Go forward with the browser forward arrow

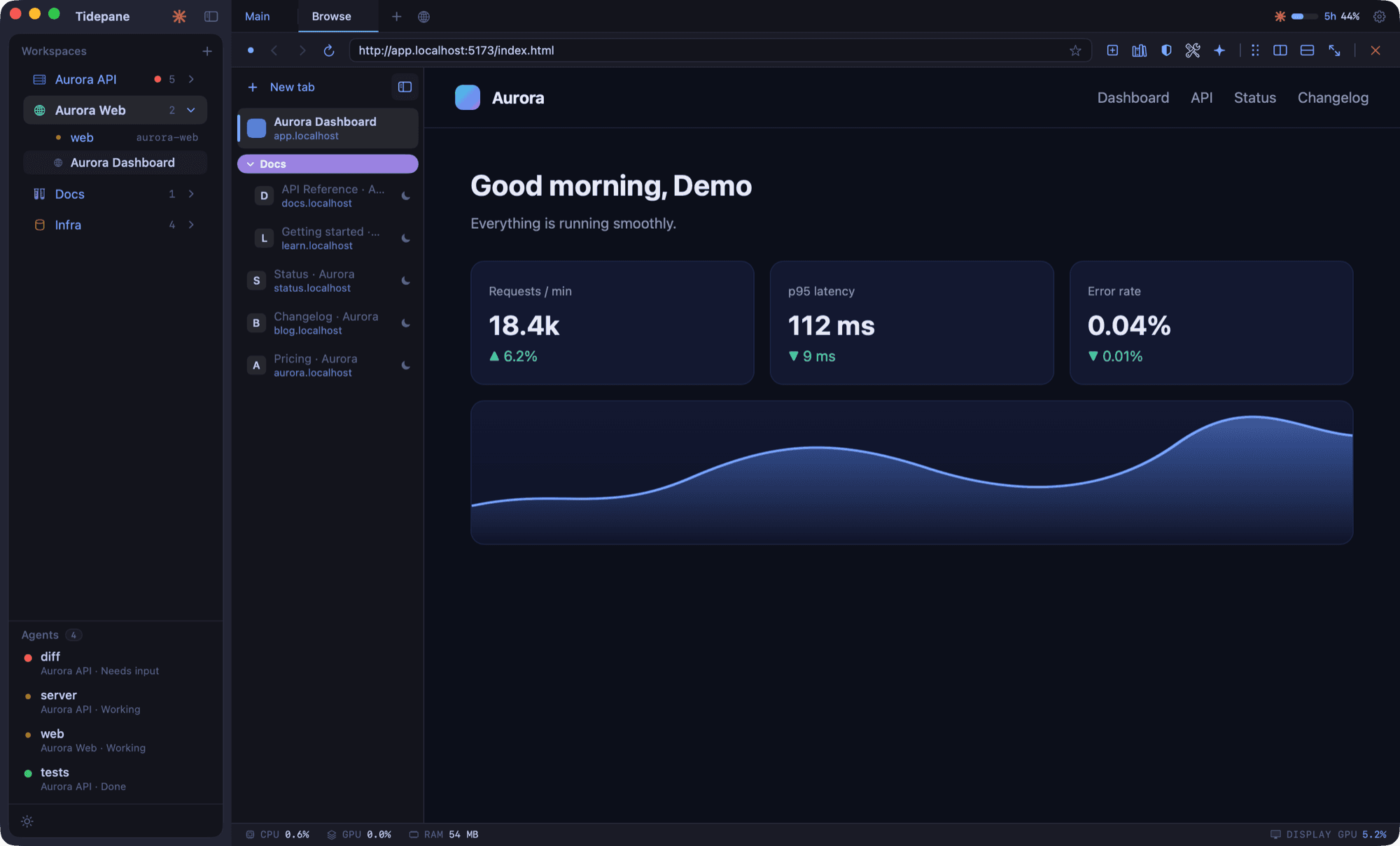(x=302, y=50)
